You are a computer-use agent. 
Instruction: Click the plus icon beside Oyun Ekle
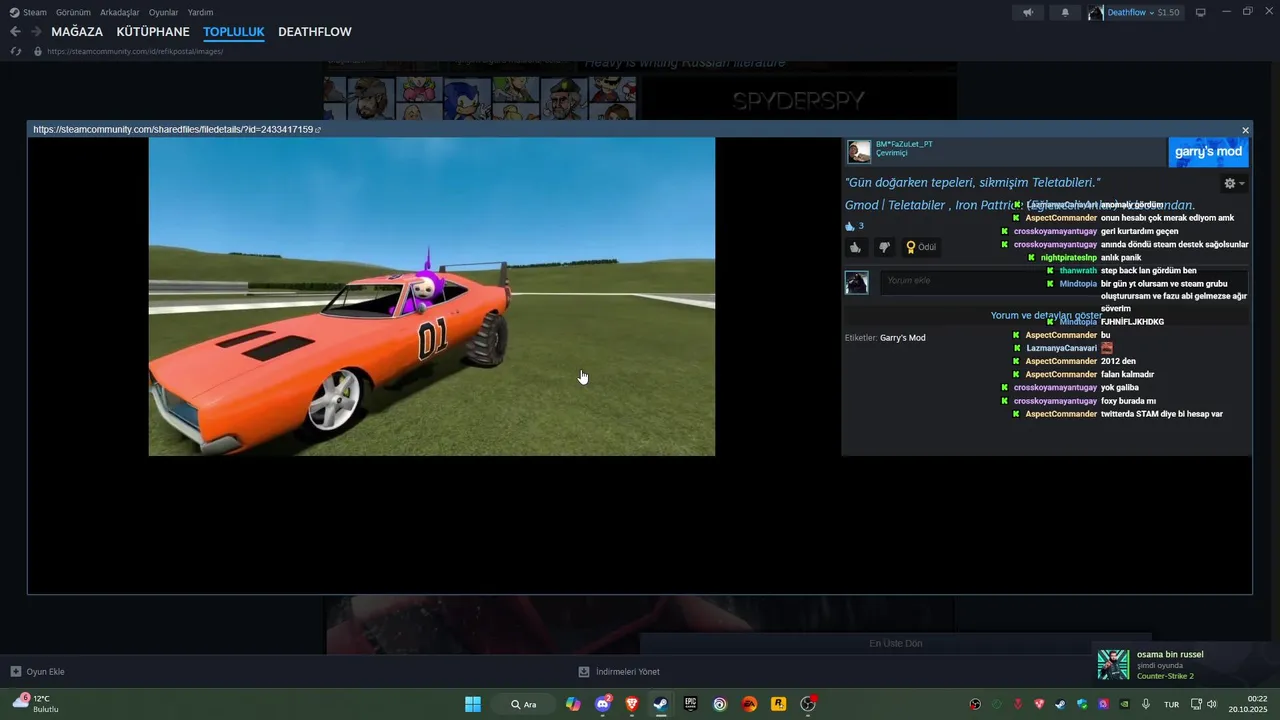pos(16,671)
